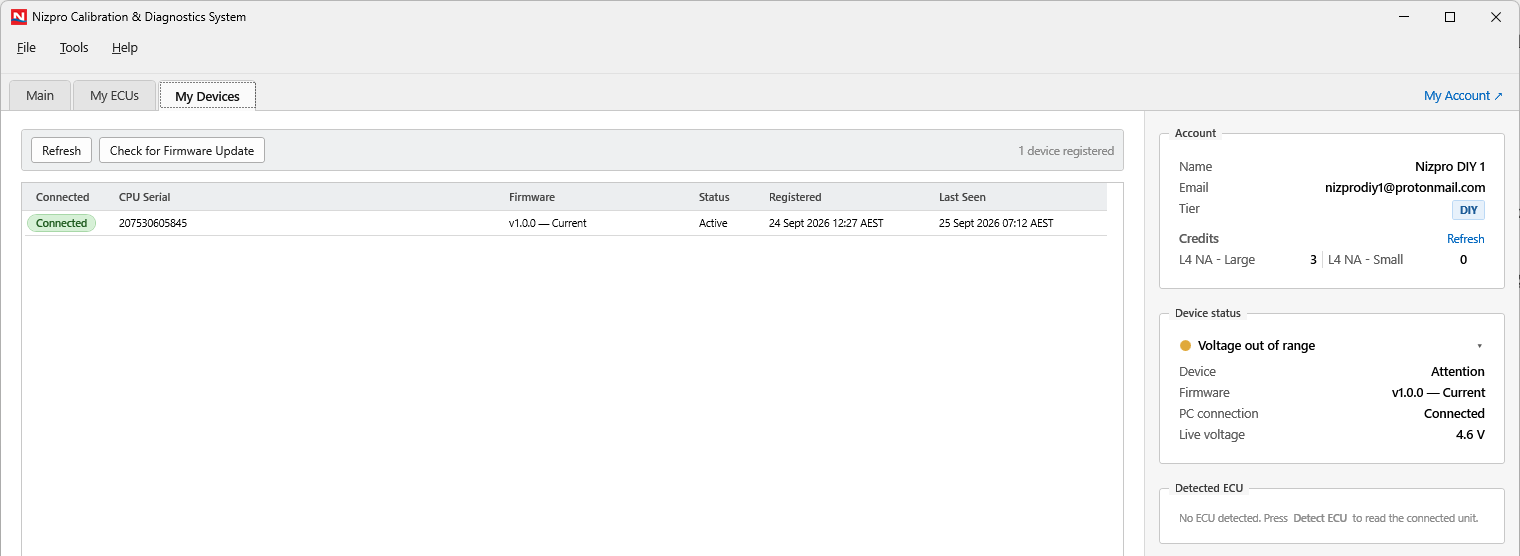Screen dimensions: 1520x556
Task: Open the Tools menu
Action: point(74,48)
